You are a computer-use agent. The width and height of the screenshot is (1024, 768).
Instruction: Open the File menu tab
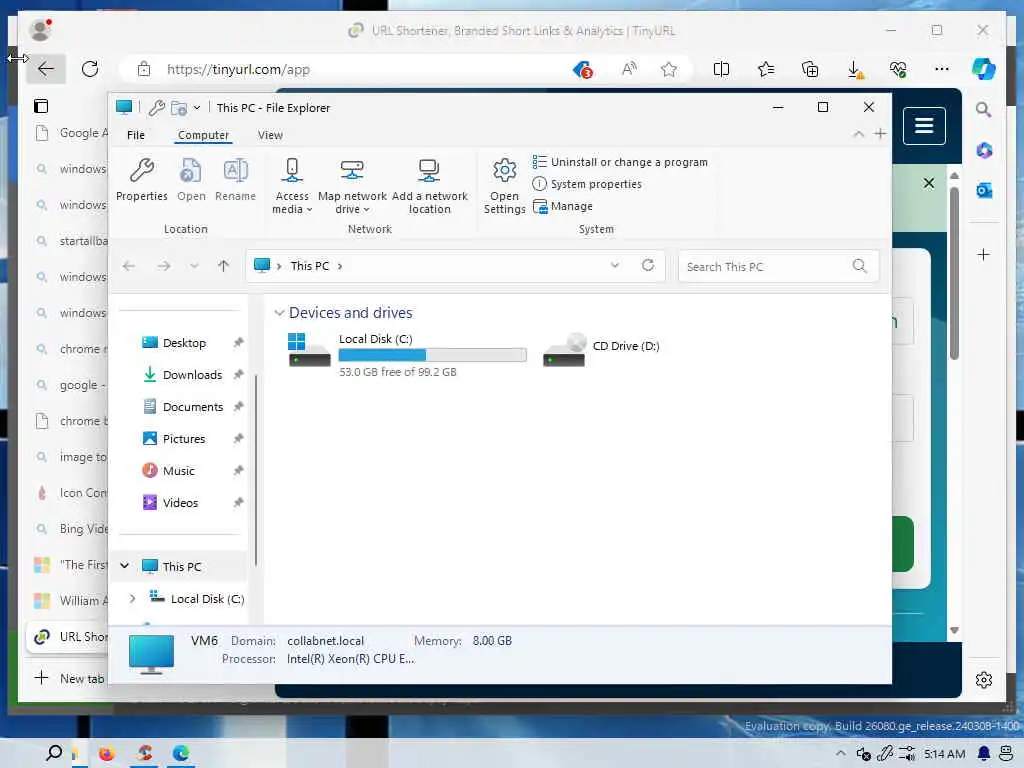click(x=136, y=135)
